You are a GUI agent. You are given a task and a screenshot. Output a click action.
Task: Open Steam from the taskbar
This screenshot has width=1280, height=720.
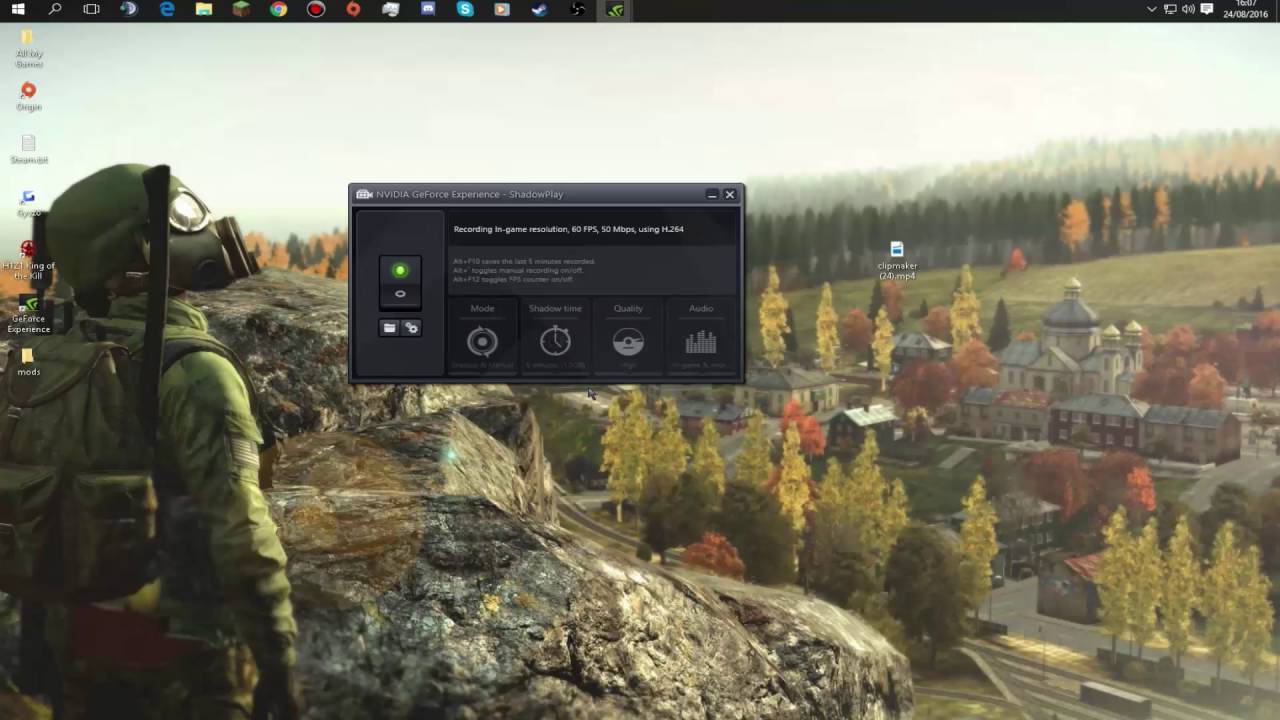[x=540, y=10]
